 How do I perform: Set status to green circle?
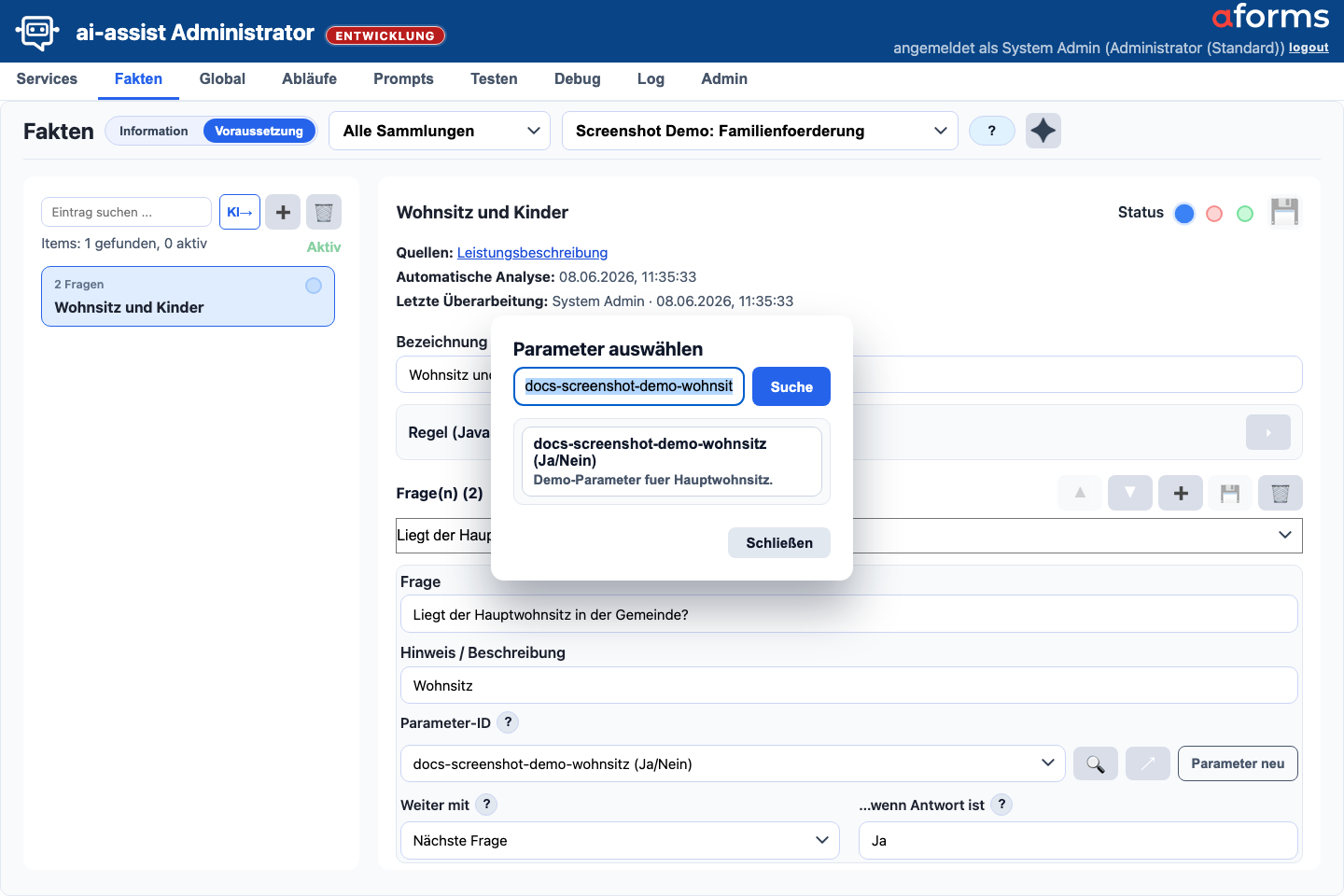pos(1245,214)
